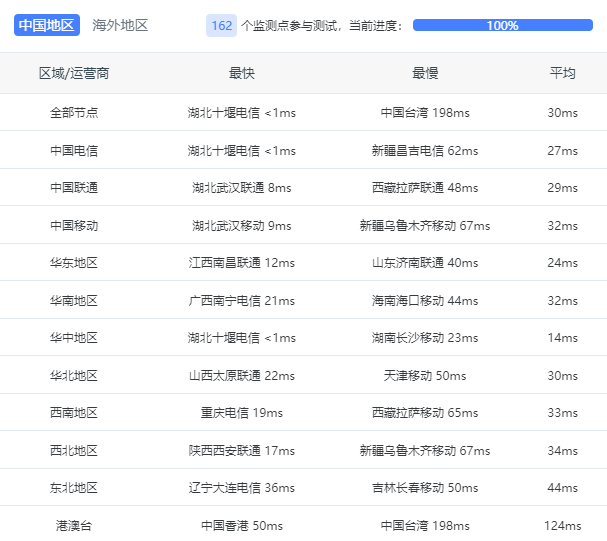Select the 中国地区 tab
This screenshot has width=607, height=541.
pos(47,25)
